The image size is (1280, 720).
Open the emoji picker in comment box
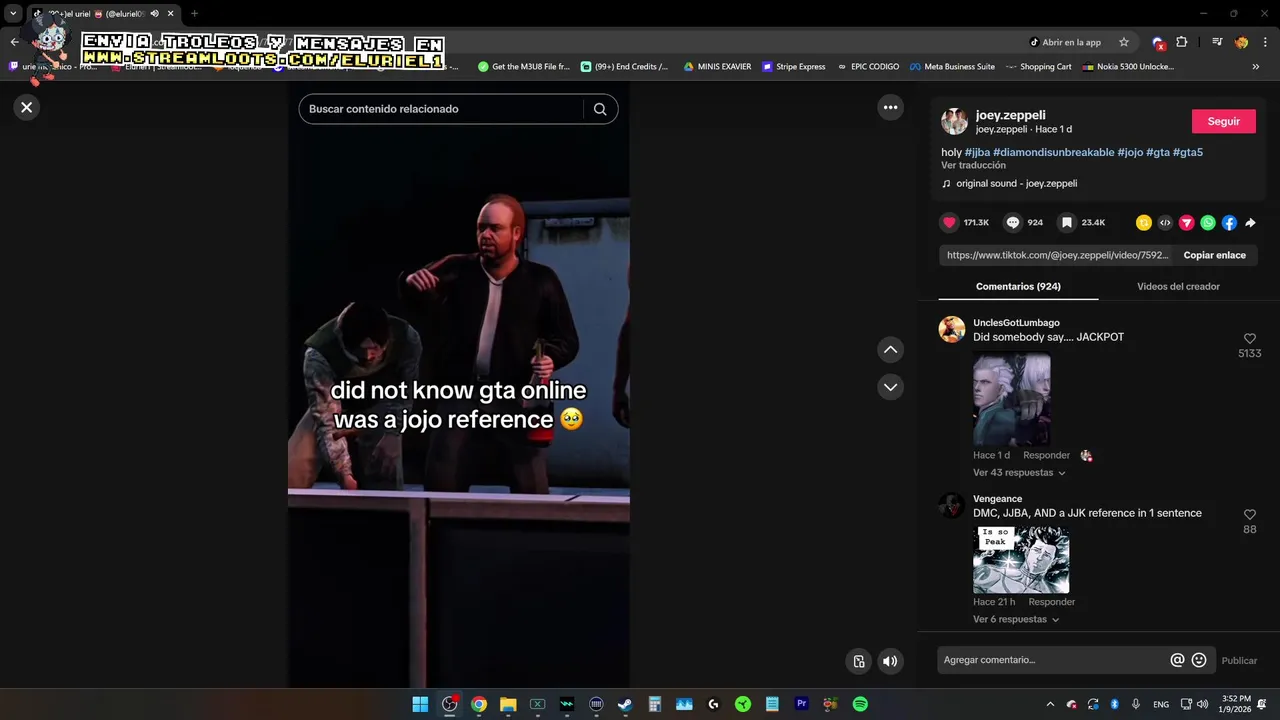1199,660
